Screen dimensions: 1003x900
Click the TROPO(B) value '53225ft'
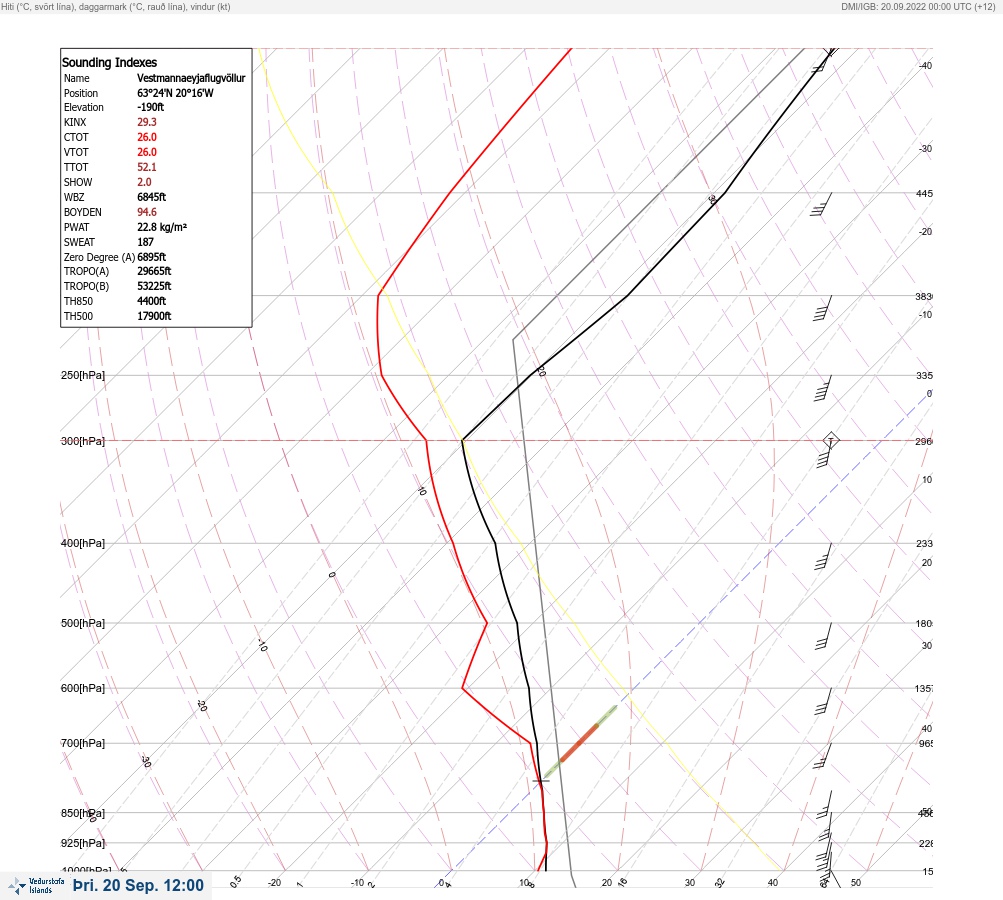pos(154,286)
